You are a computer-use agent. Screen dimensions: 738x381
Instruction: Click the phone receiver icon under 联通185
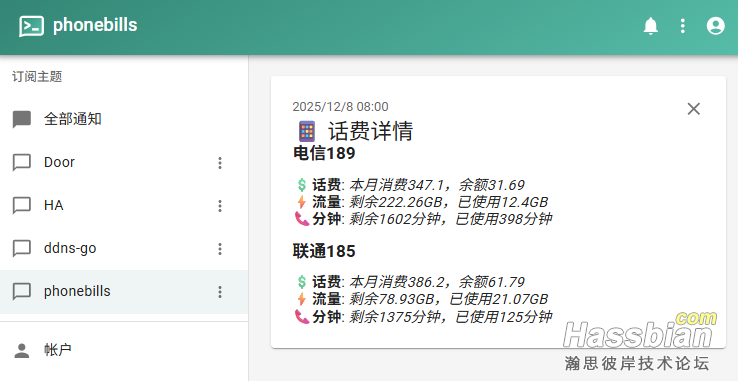point(302,316)
